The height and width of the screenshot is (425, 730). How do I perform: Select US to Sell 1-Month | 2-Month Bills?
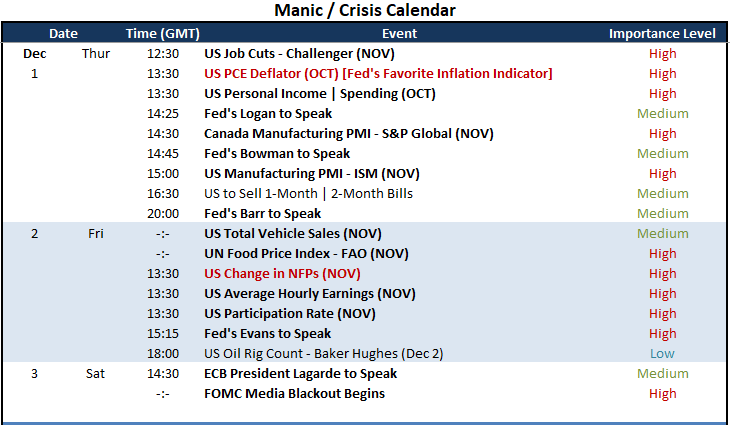pyautogui.click(x=308, y=194)
